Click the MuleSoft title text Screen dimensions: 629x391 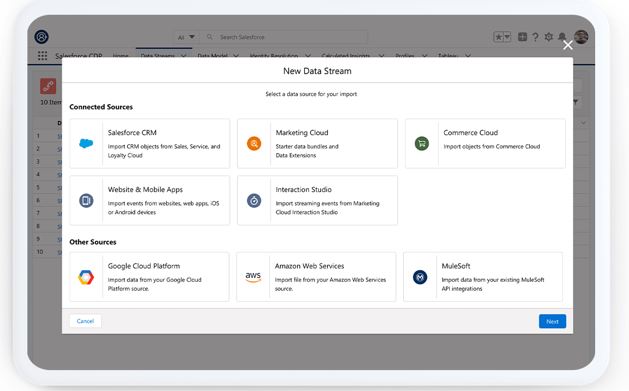click(456, 266)
